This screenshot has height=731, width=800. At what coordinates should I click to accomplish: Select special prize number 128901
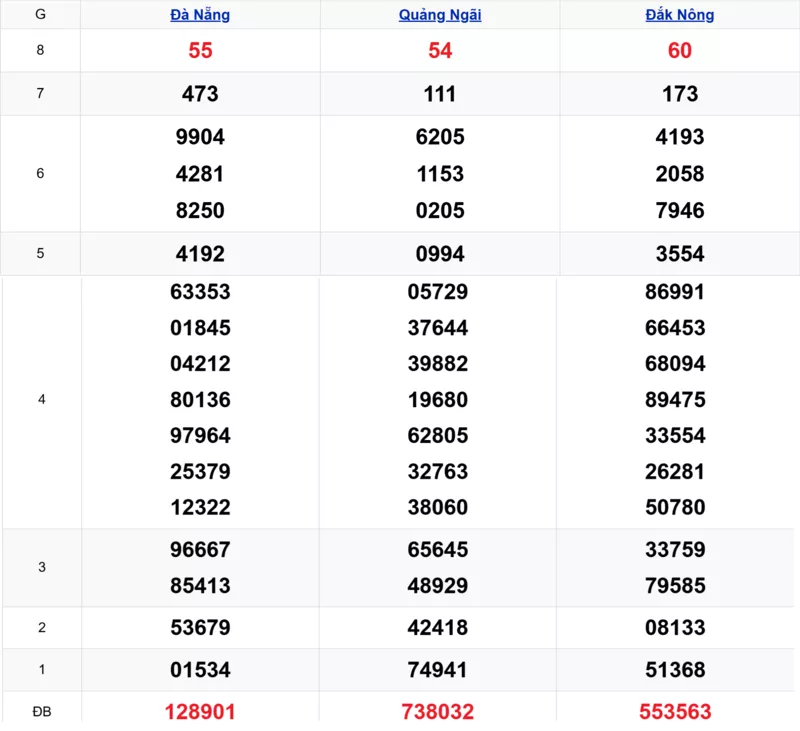tap(200, 712)
